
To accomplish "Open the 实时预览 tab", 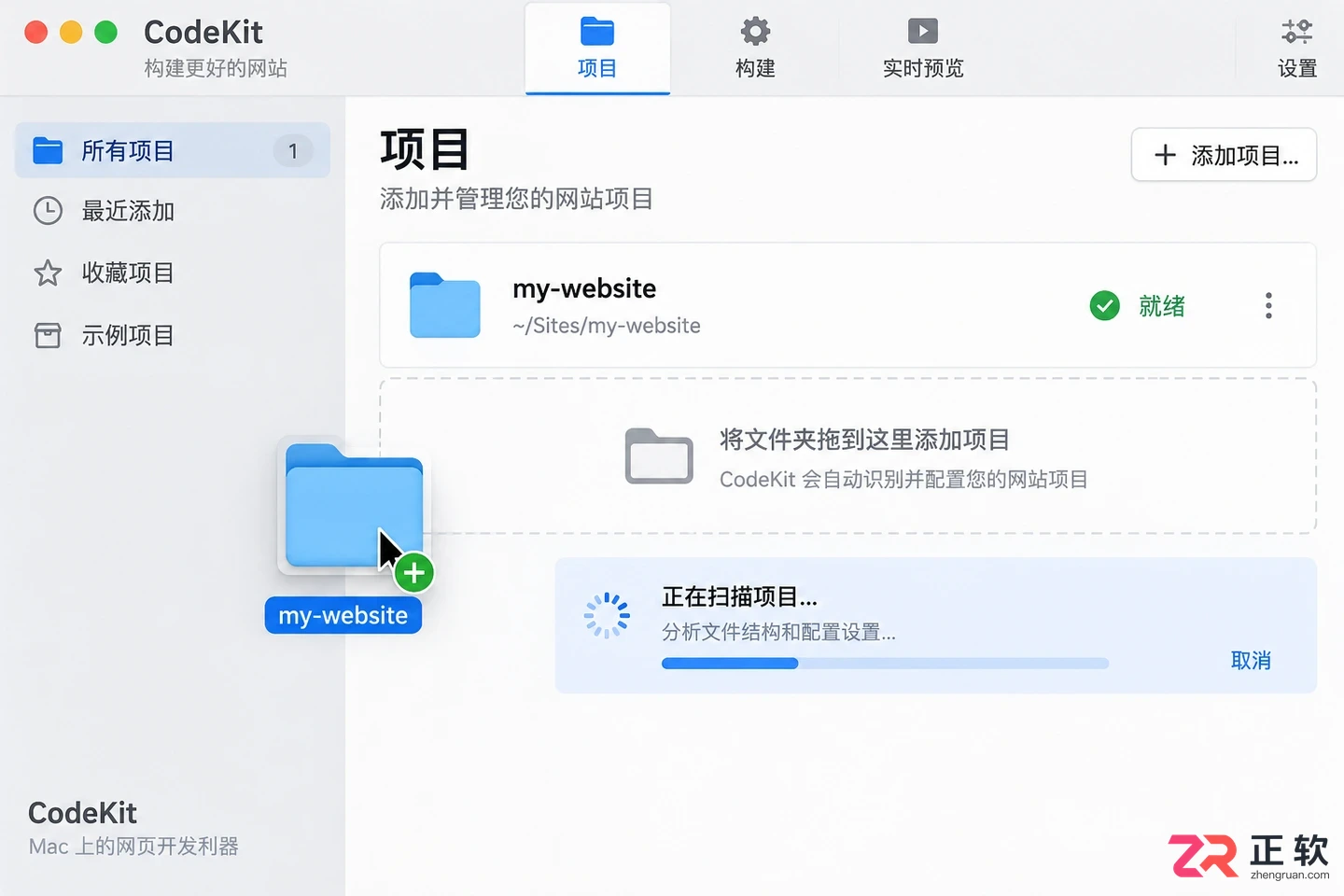I will [x=923, y=49].
